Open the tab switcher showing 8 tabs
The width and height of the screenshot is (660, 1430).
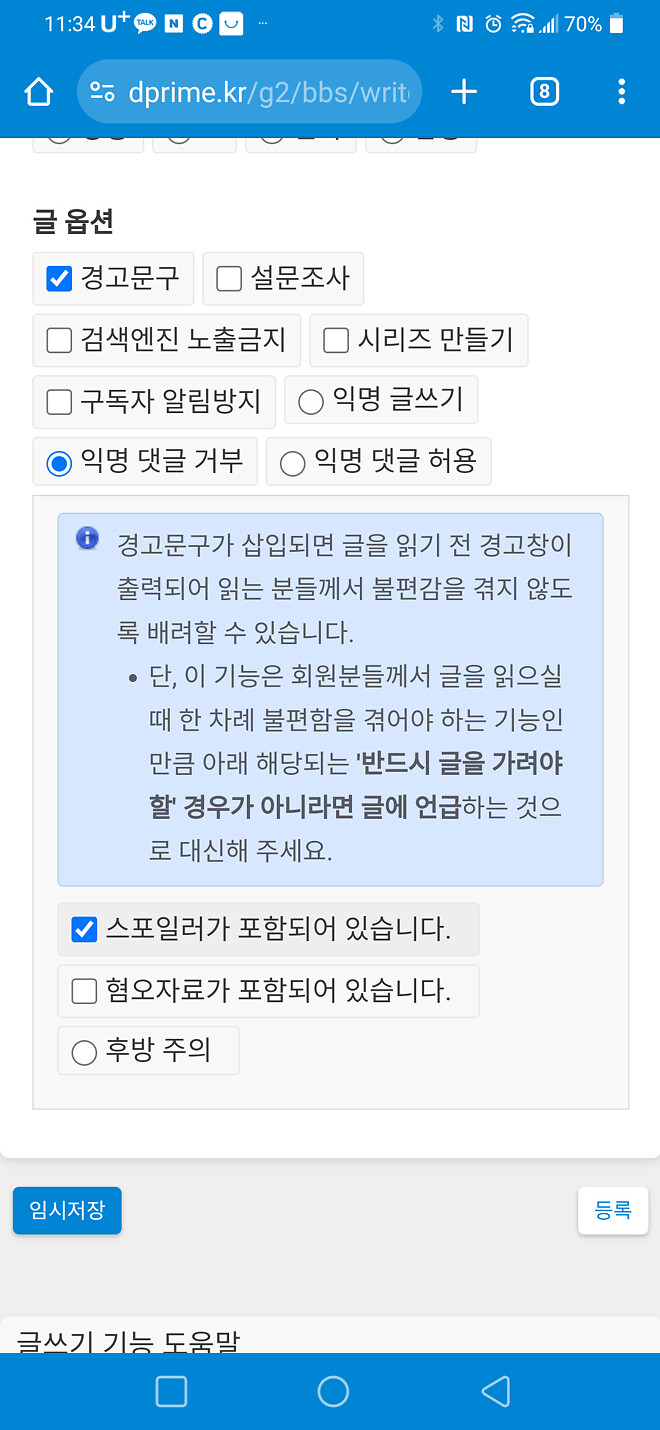tap(544, 91)
